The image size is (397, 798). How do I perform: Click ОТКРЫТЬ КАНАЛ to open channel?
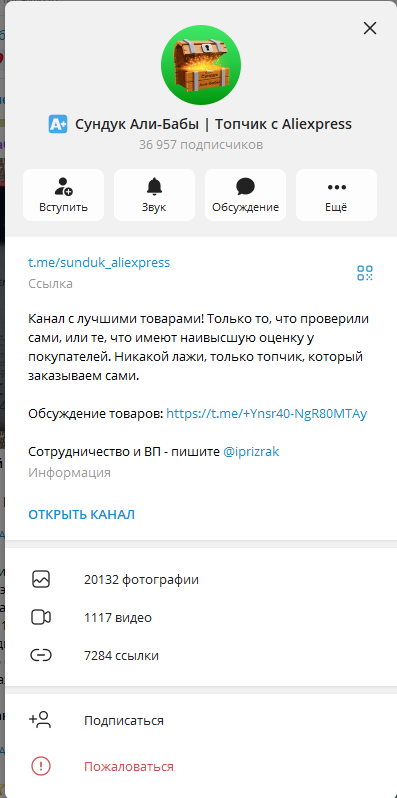(81, 515)
